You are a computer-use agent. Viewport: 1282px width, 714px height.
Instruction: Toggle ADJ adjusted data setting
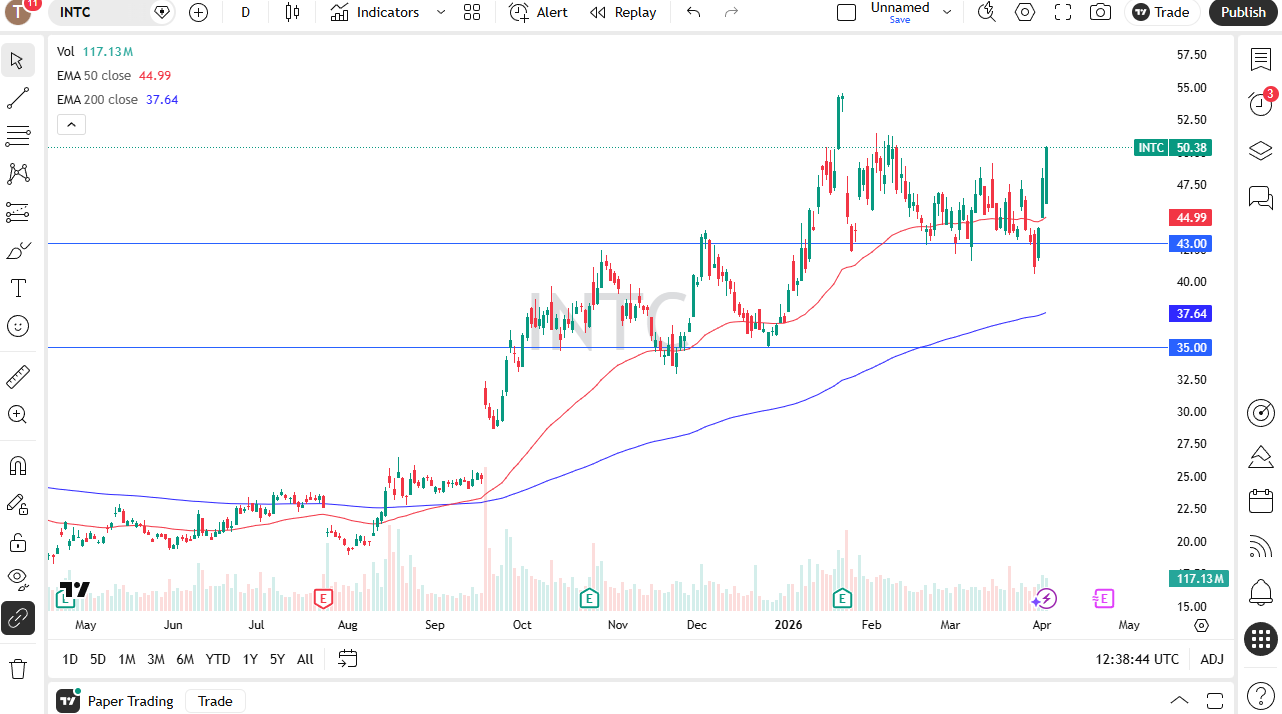tap(1211, 659)
